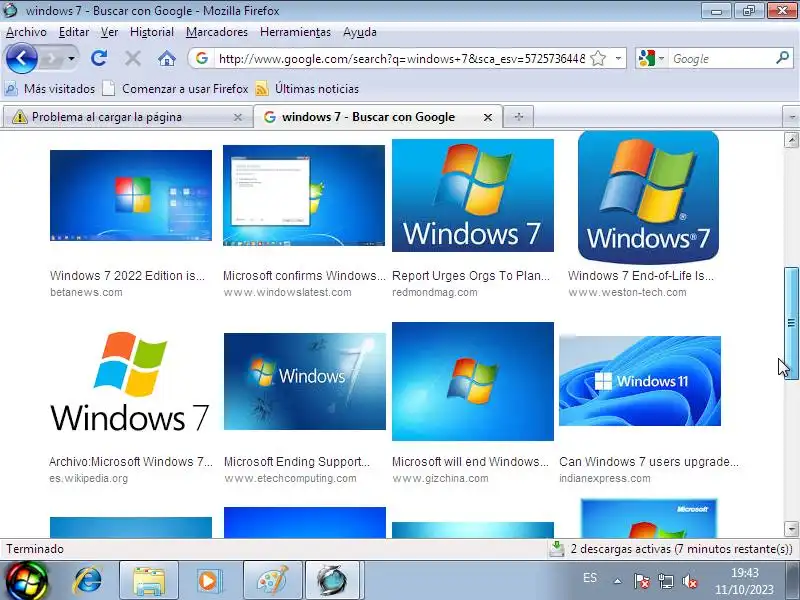This screenshot has width=800, height=600.
Task: Click the Can Windows 7 users upgrade... title
Action: click(x=648, y=462)
